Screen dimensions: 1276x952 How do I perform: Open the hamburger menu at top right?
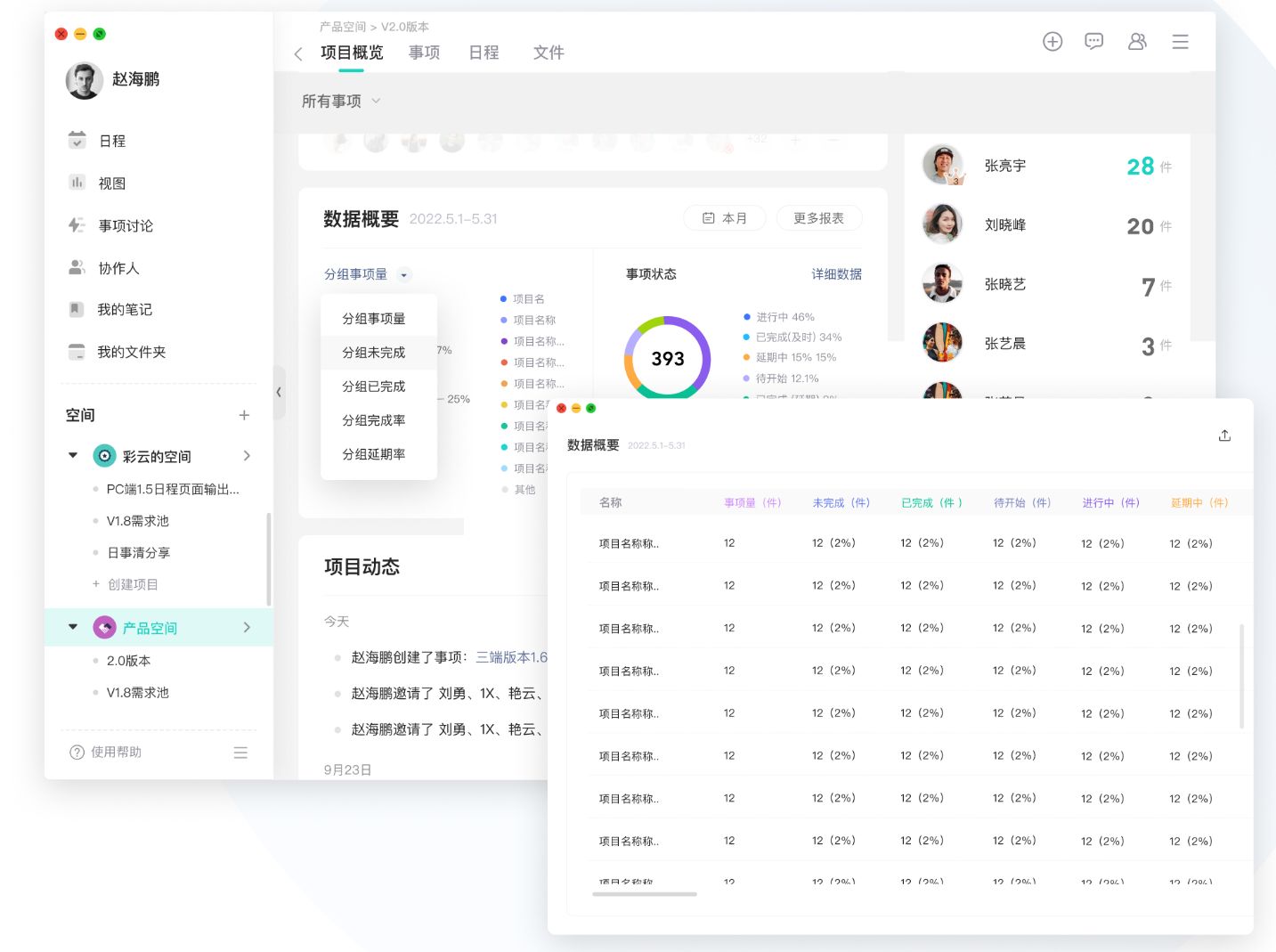[x=1180, y=41]
